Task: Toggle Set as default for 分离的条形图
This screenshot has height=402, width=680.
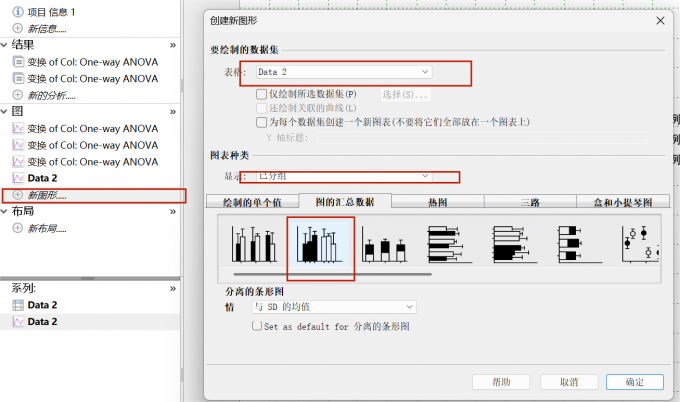Action: [x=257, y=326]
